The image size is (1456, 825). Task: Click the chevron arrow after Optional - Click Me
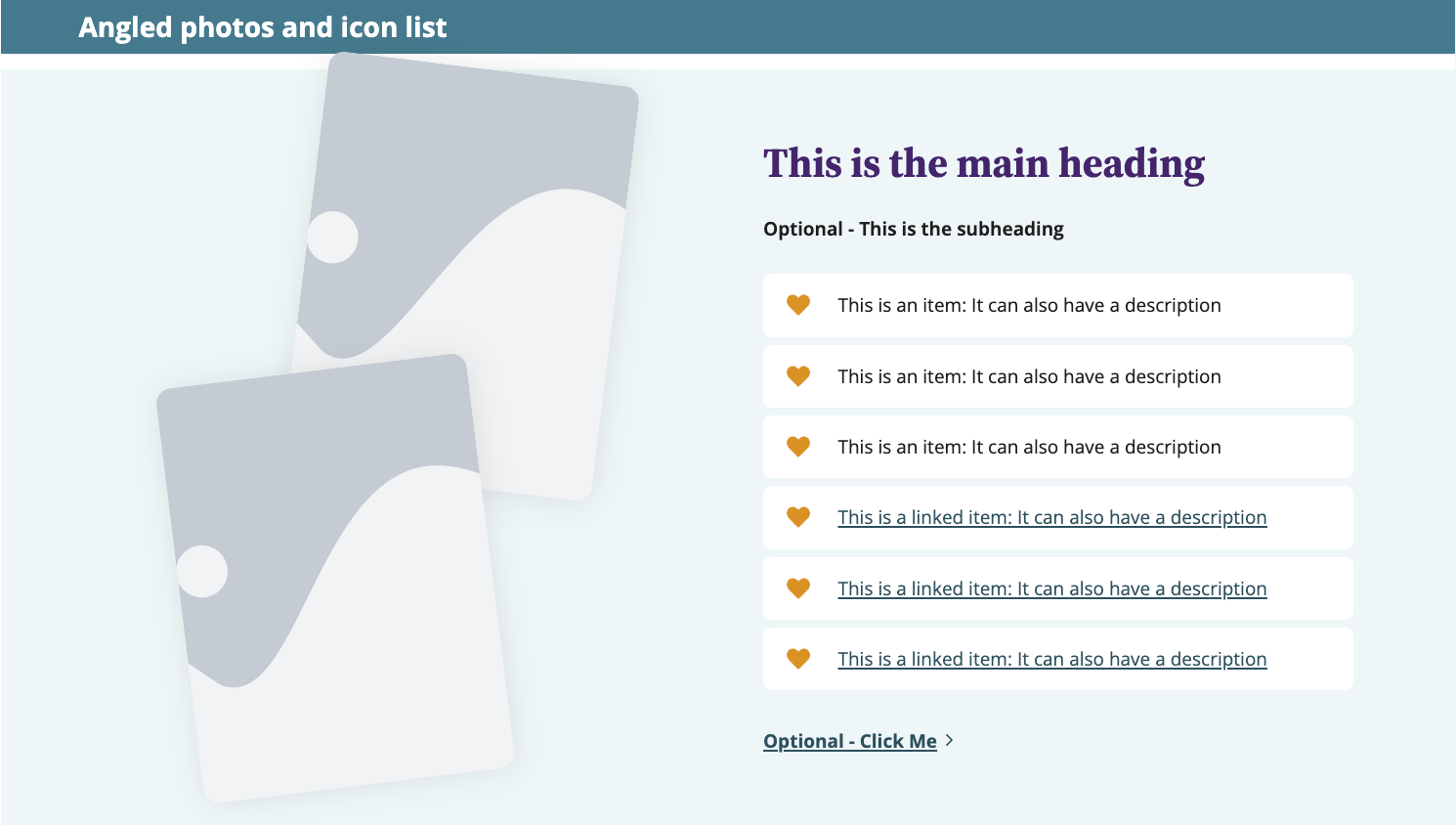[949, 741]
